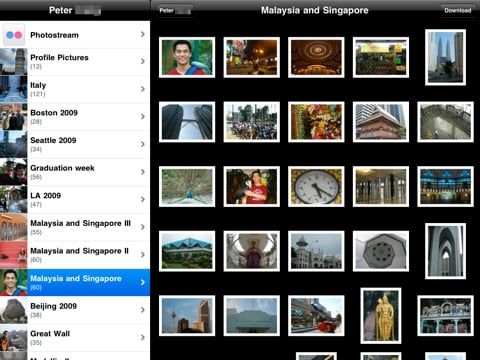Tap the Malaysia and Singapore III cover thumbnail
The width and height of the screenshot is (480, 360).
pos(13,227)
